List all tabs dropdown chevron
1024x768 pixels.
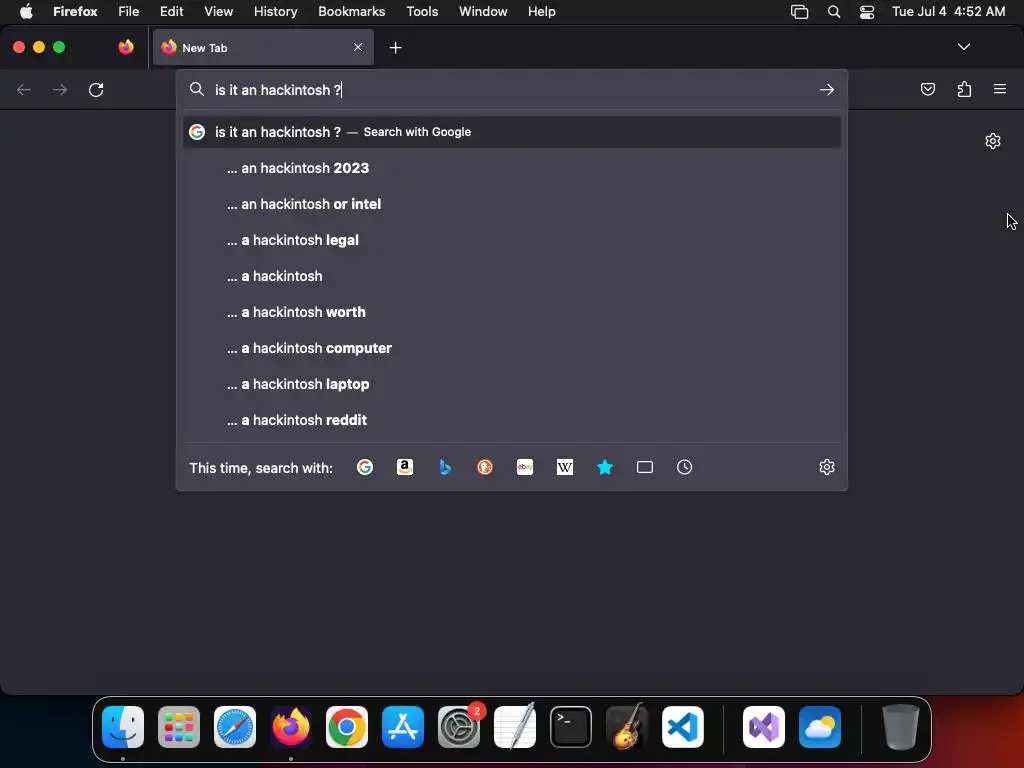click(963, 47)
